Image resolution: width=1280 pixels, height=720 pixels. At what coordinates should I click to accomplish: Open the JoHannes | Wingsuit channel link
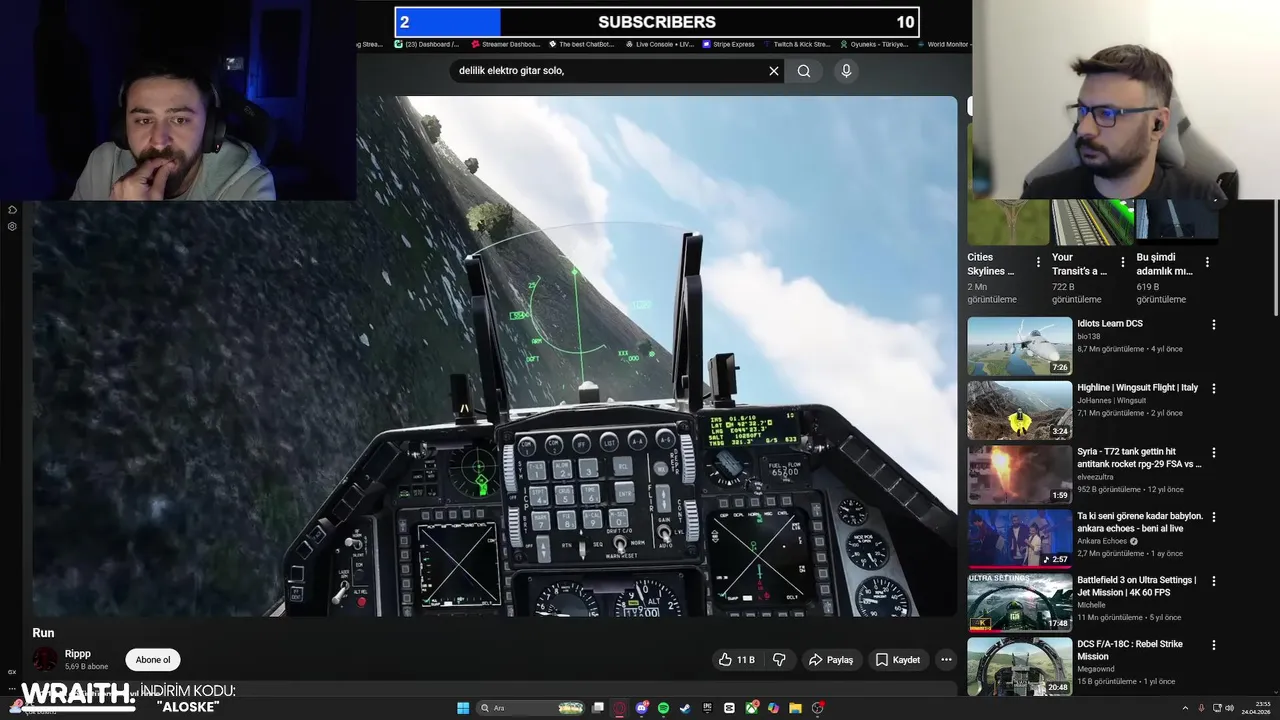coord(1111,401)
